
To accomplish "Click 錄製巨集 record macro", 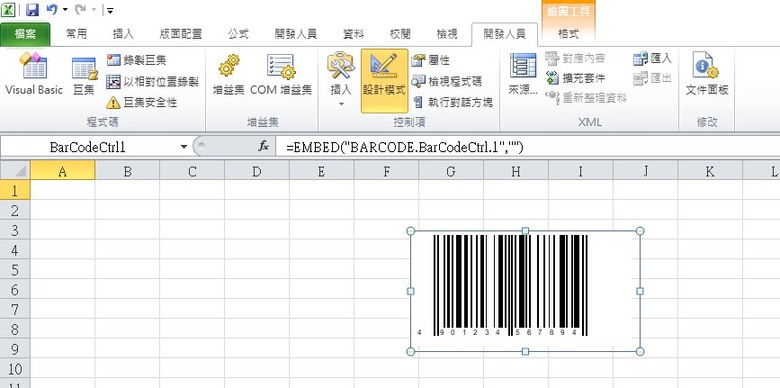I will click(x=136, y=60).
